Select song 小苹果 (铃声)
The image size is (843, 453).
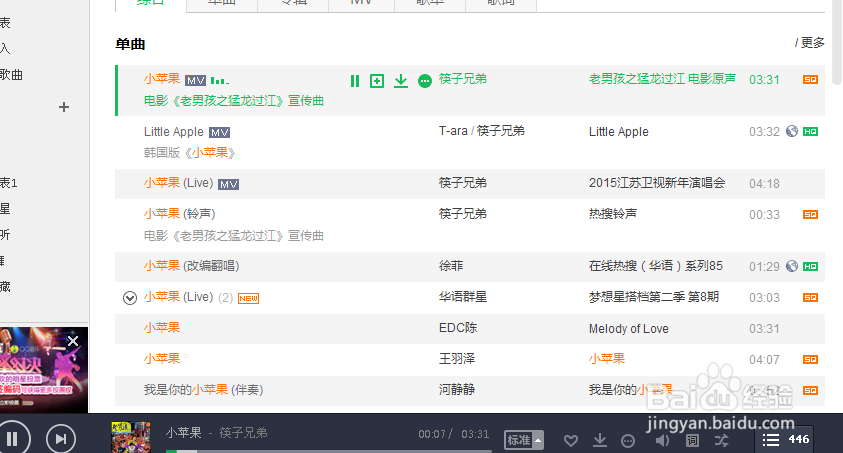coord(180,214)
